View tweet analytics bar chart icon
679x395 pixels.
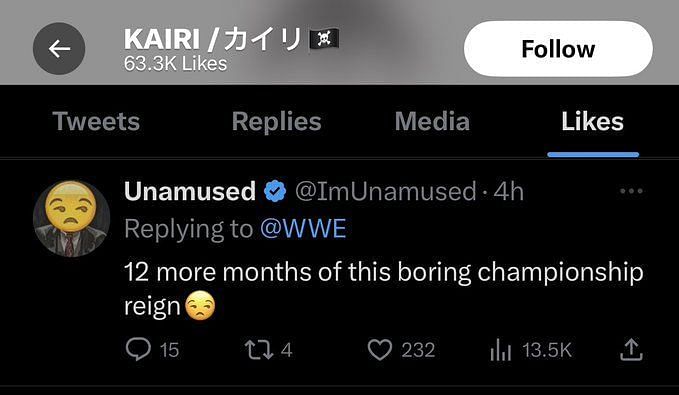(501, 350)
